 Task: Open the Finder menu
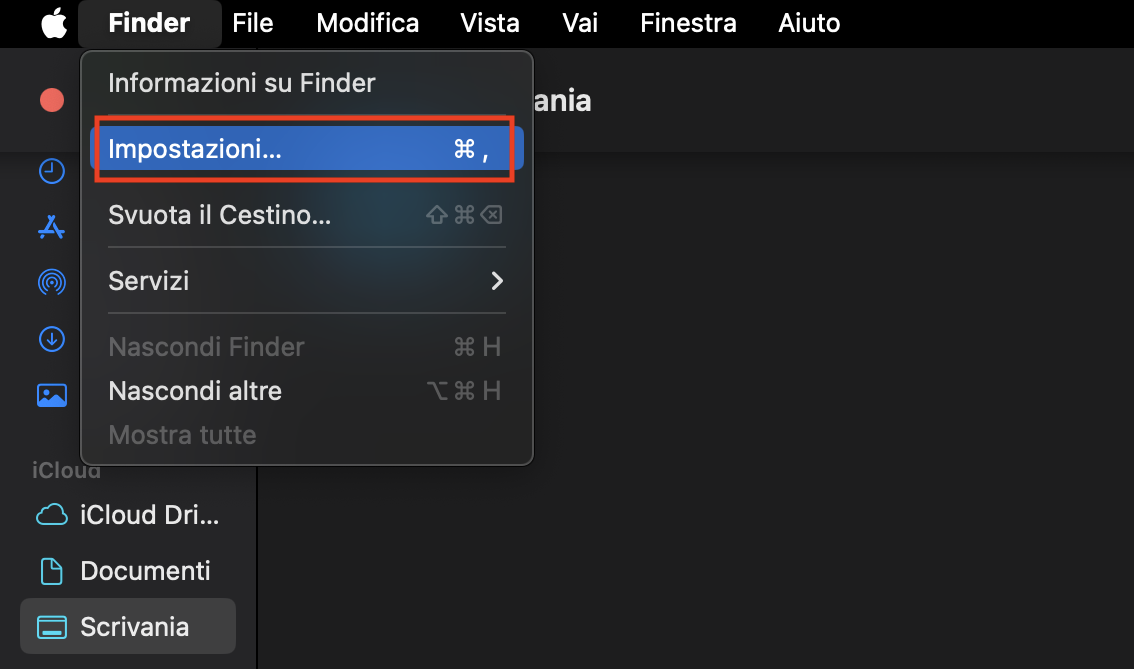(x=149, y=22)
